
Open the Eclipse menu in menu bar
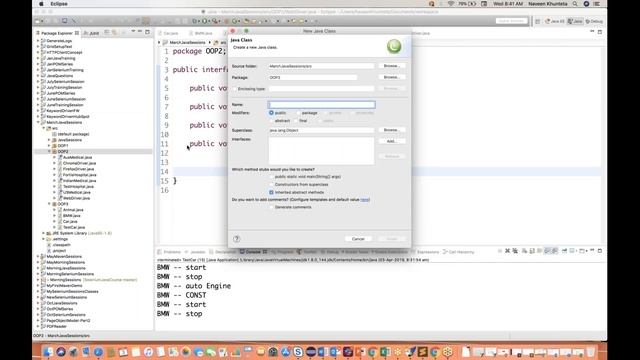pos(59,4)
